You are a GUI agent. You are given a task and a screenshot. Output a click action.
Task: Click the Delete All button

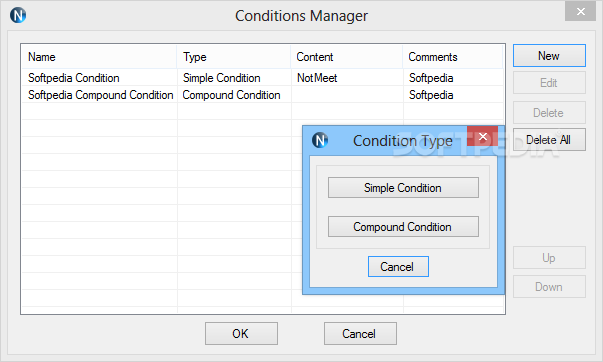point(549,140)
